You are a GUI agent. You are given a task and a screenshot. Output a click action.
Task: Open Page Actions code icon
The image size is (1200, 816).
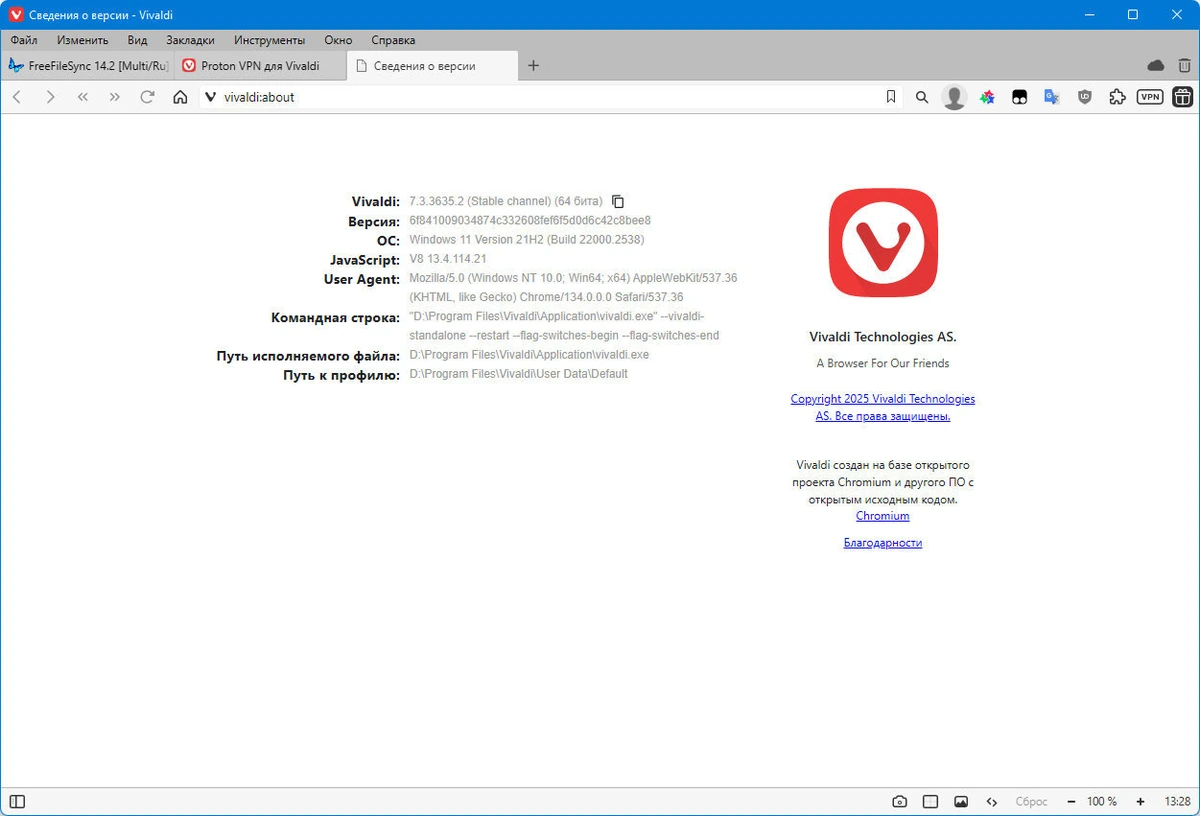coord(992,801)
